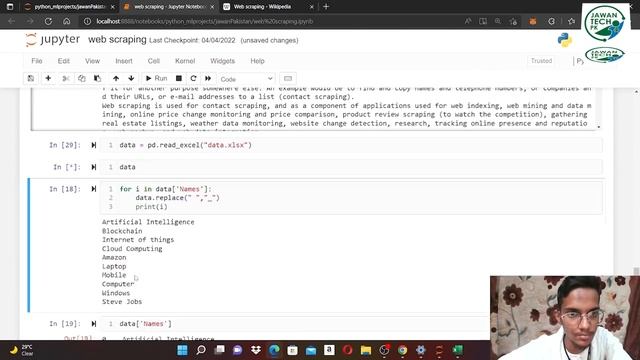Run the selected cell
The width and height of the screenshot is (640, 360).
pos(156,78)
